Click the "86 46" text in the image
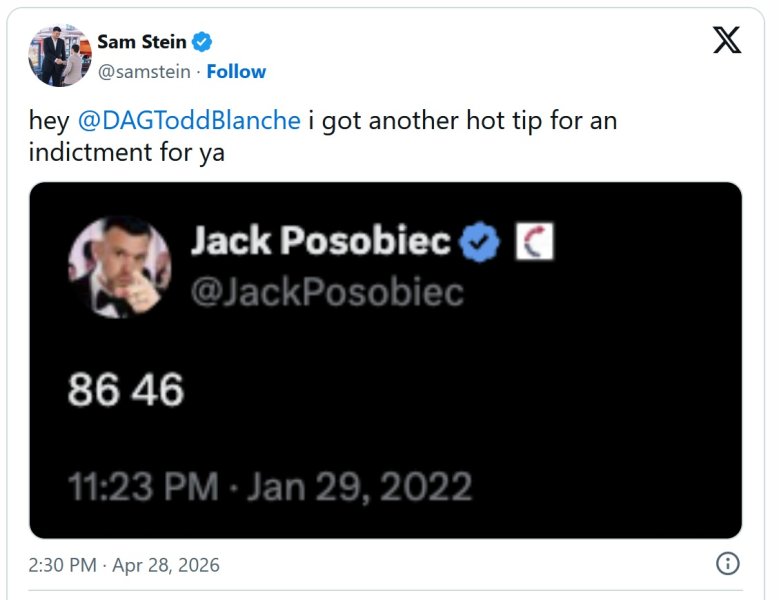The image size is (779, 600). [x=126, y=390]
